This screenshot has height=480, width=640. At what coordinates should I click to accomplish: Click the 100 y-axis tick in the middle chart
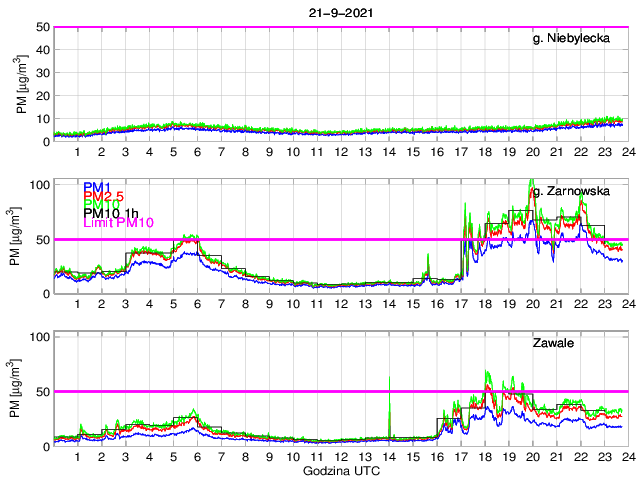click(x=39, y=185)
